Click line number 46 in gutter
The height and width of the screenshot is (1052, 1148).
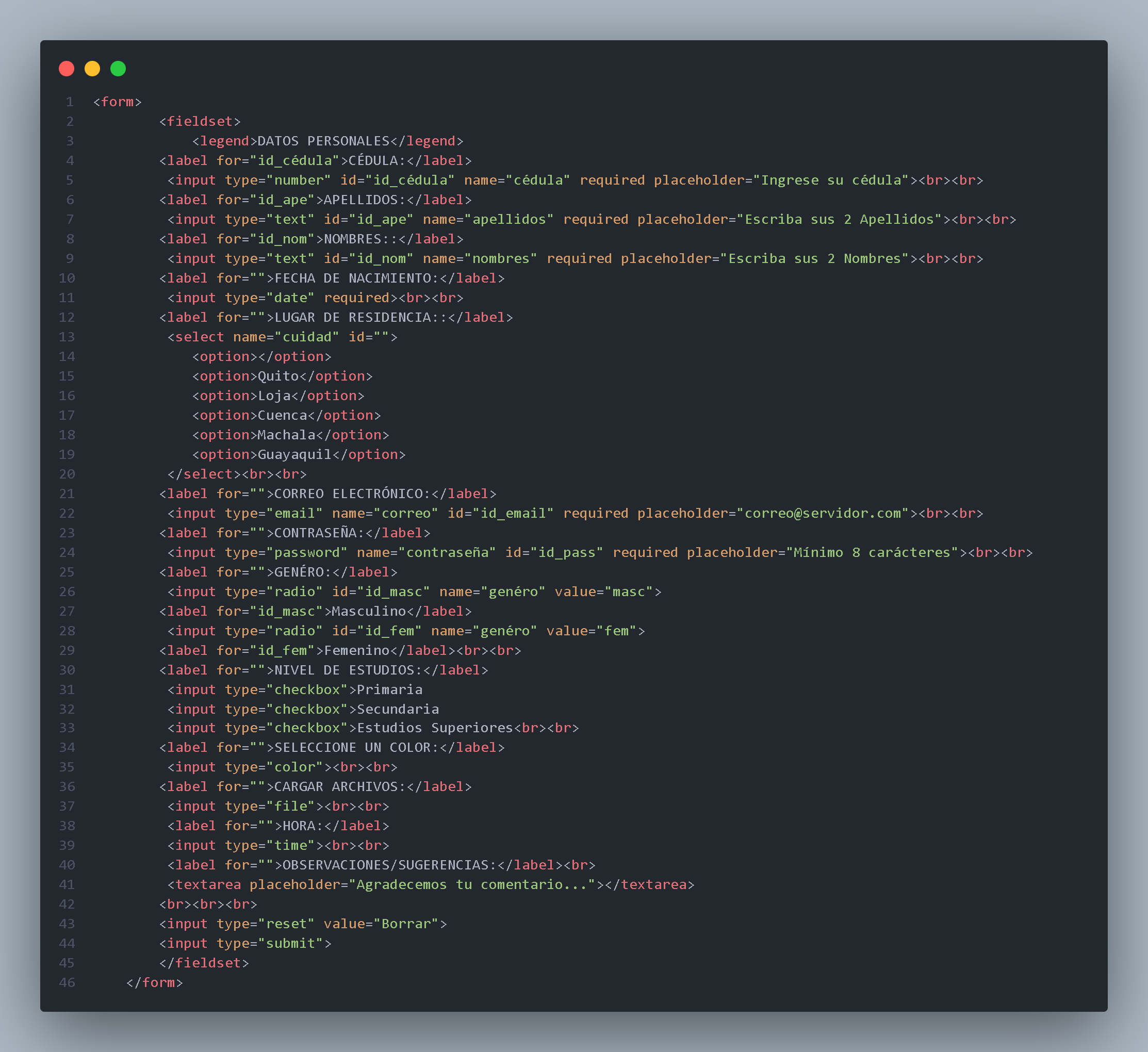click(67, 982)
